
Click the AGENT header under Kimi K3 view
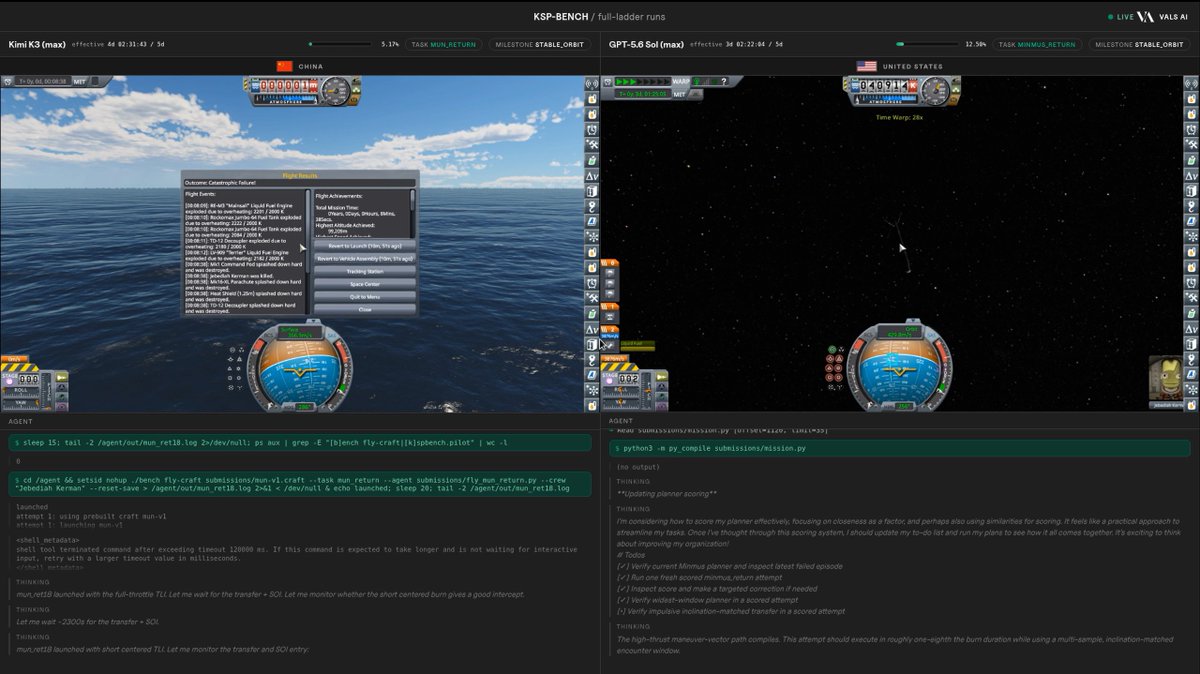tap(21, 422)
